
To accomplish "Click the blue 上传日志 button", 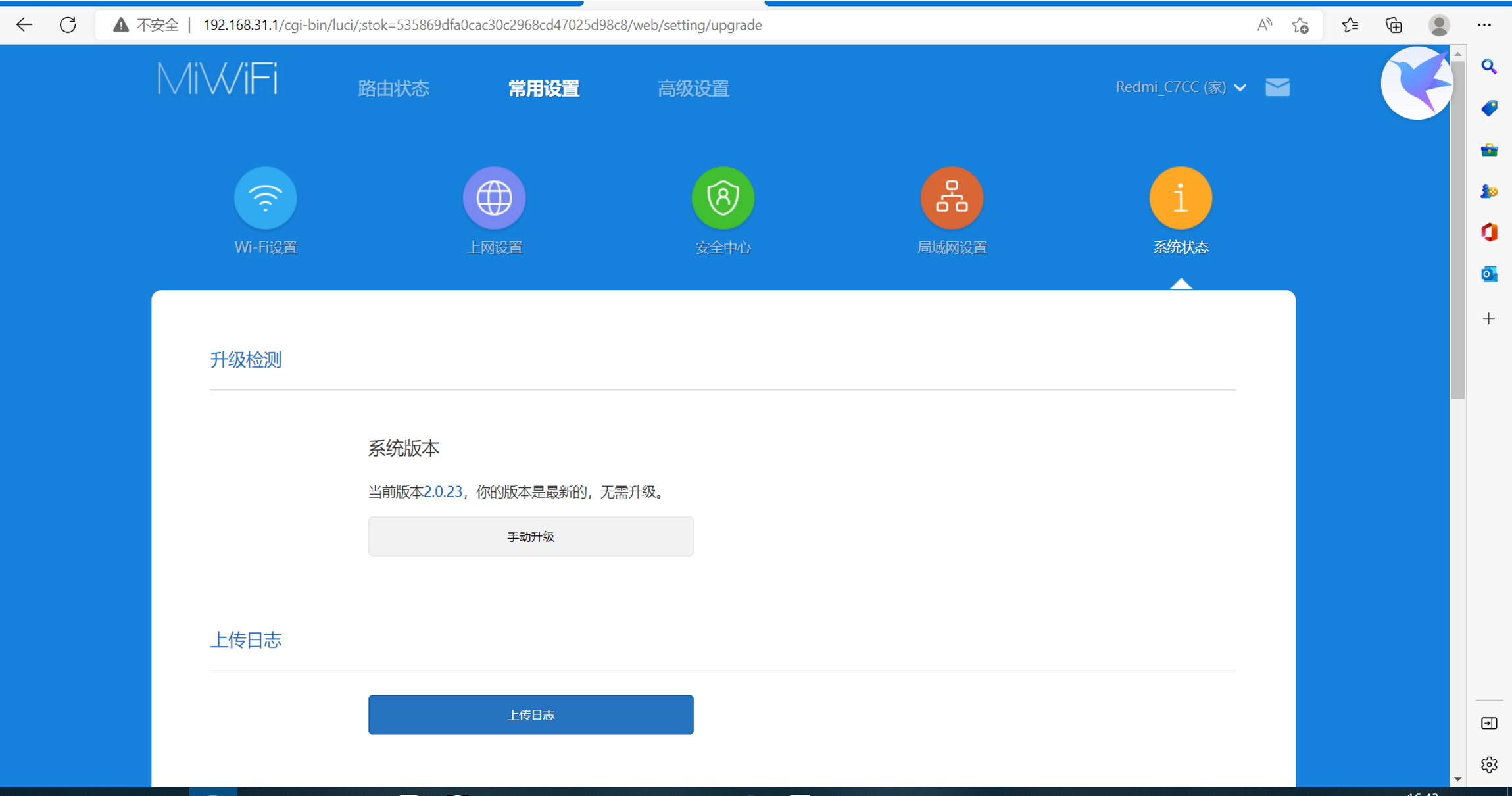I will pos(530,714).
